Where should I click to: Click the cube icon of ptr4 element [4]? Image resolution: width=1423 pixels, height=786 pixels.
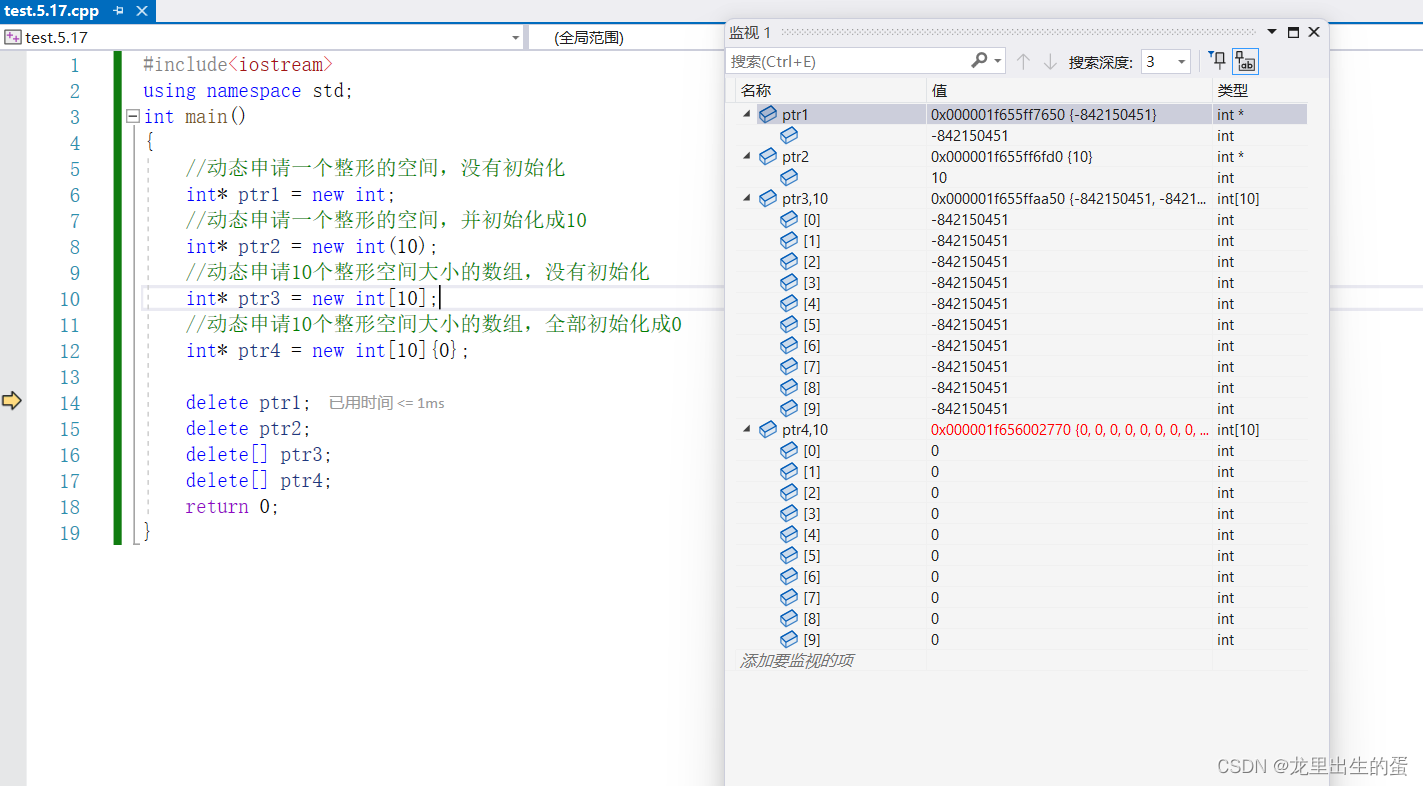click(789, 534)
